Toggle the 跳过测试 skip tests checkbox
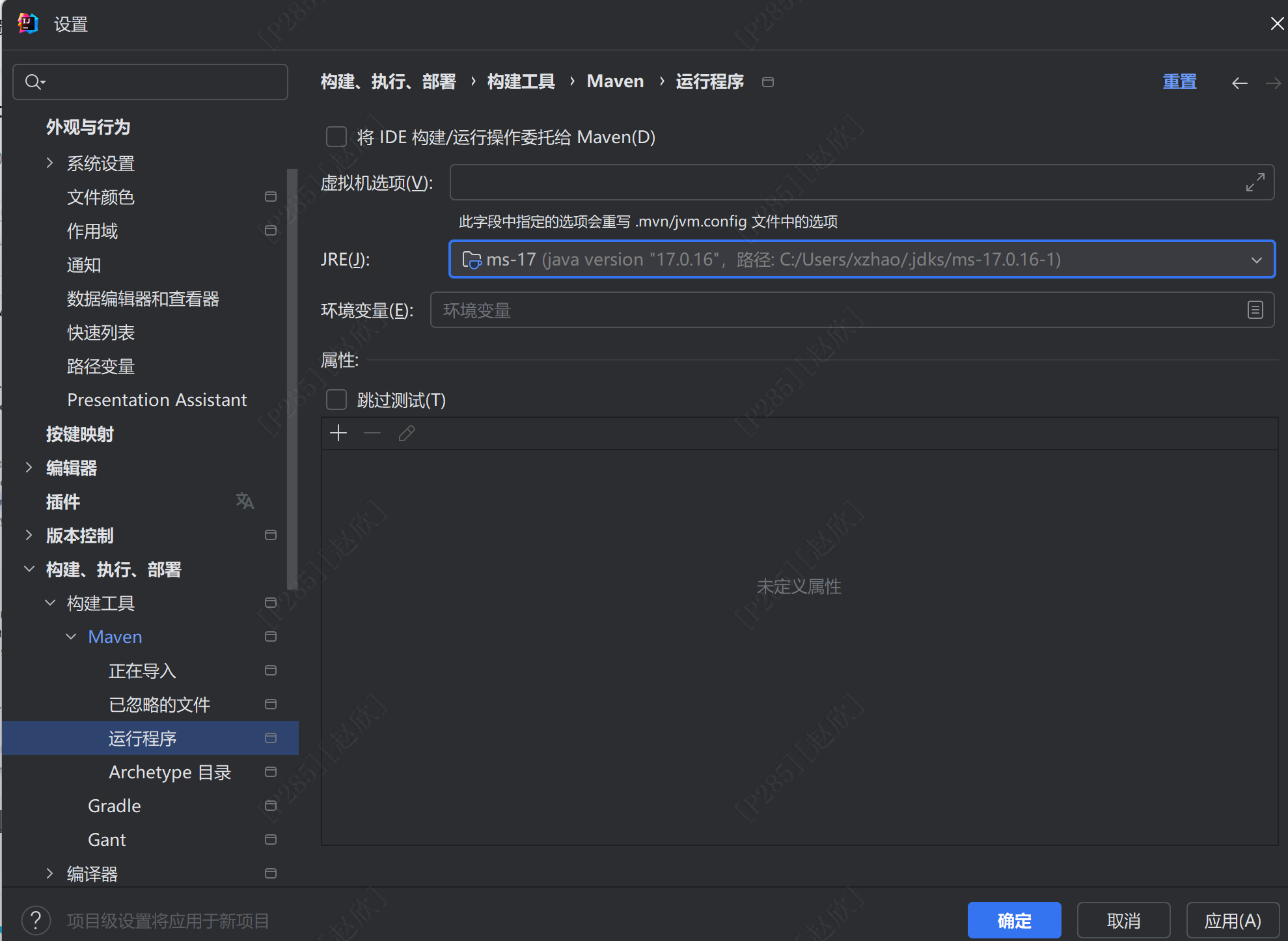The height and width of the screenshot is (941, 1288). pyautogui.click(x=336, y=400)
